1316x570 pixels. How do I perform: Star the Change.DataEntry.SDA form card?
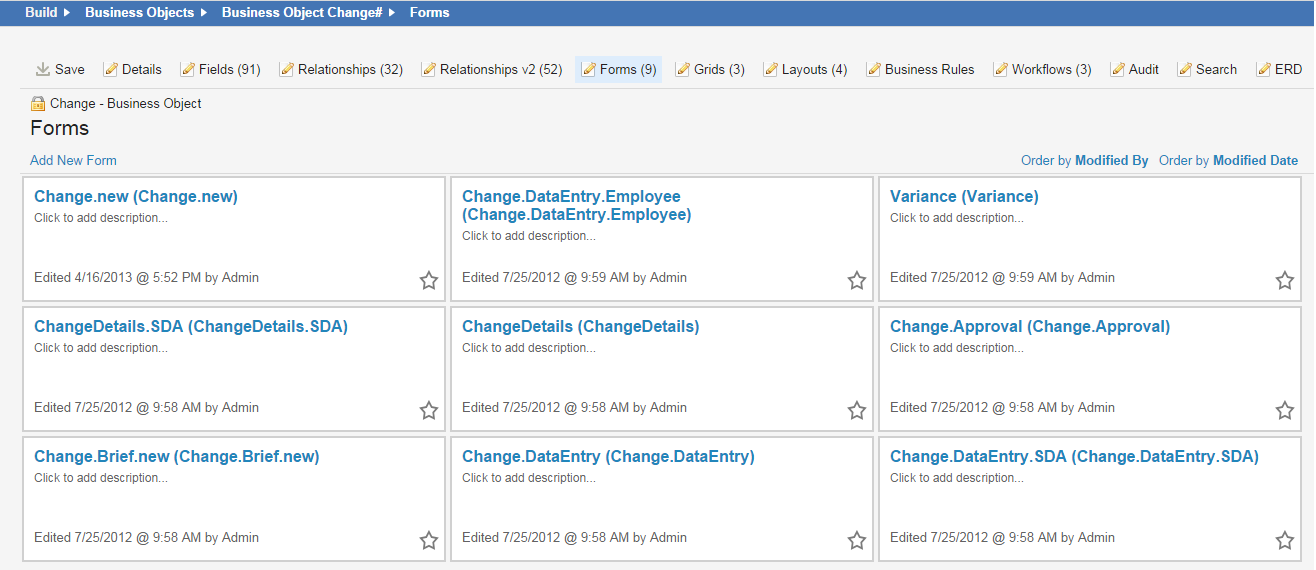tap(1285, 541)
